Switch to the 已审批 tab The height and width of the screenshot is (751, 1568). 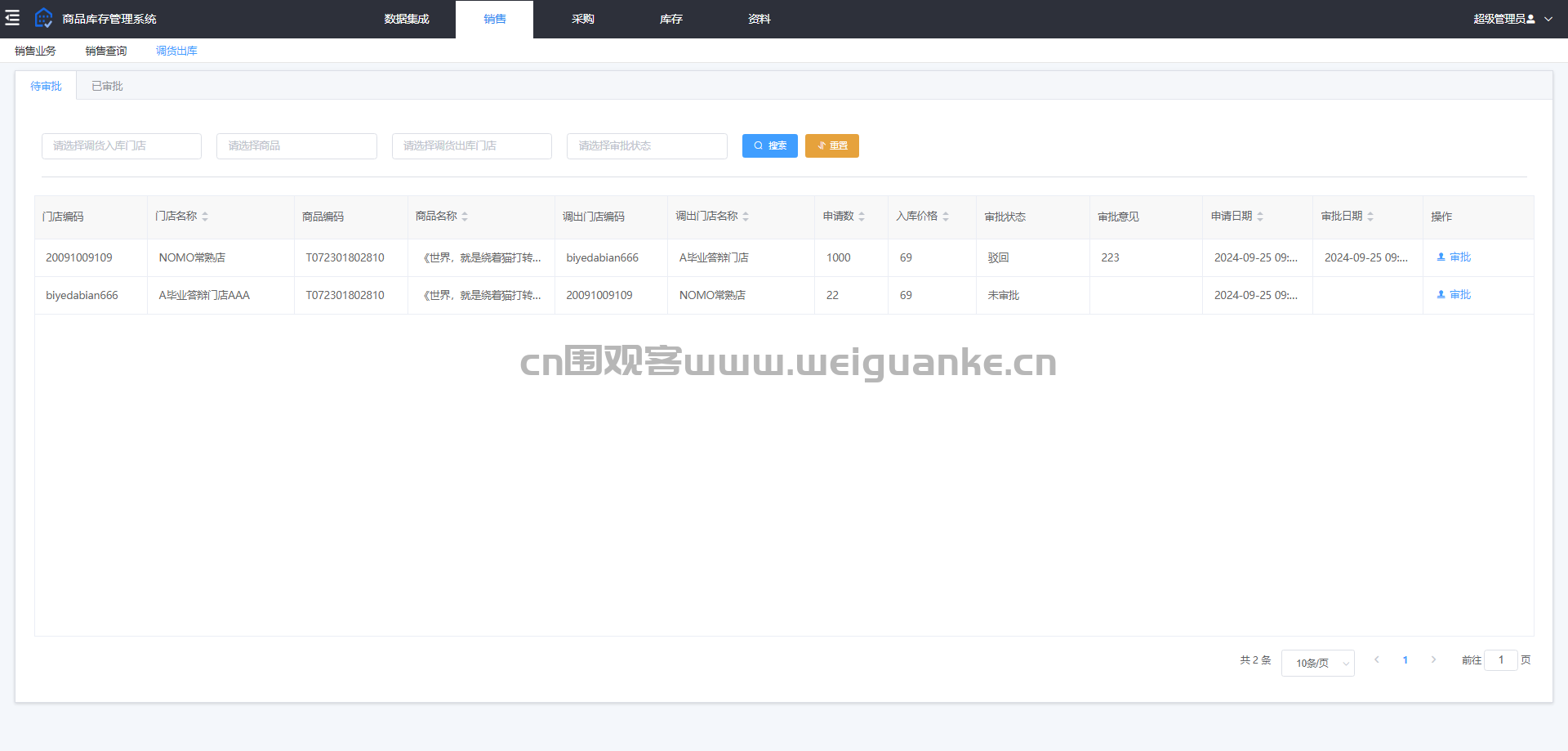[x=107, y=86]
